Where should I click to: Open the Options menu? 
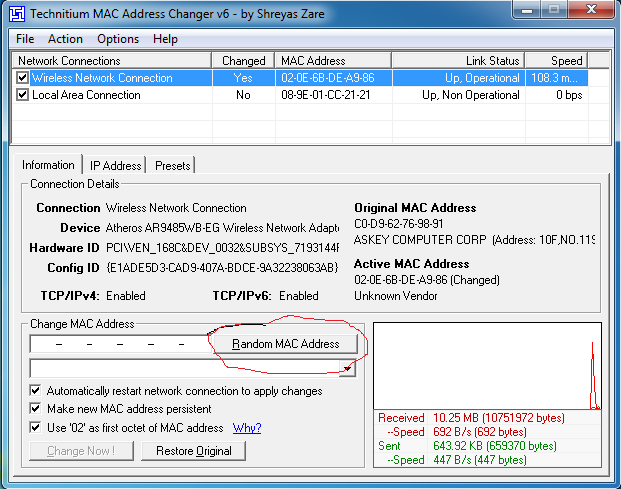pyautogui.click(x=118, y=39)
